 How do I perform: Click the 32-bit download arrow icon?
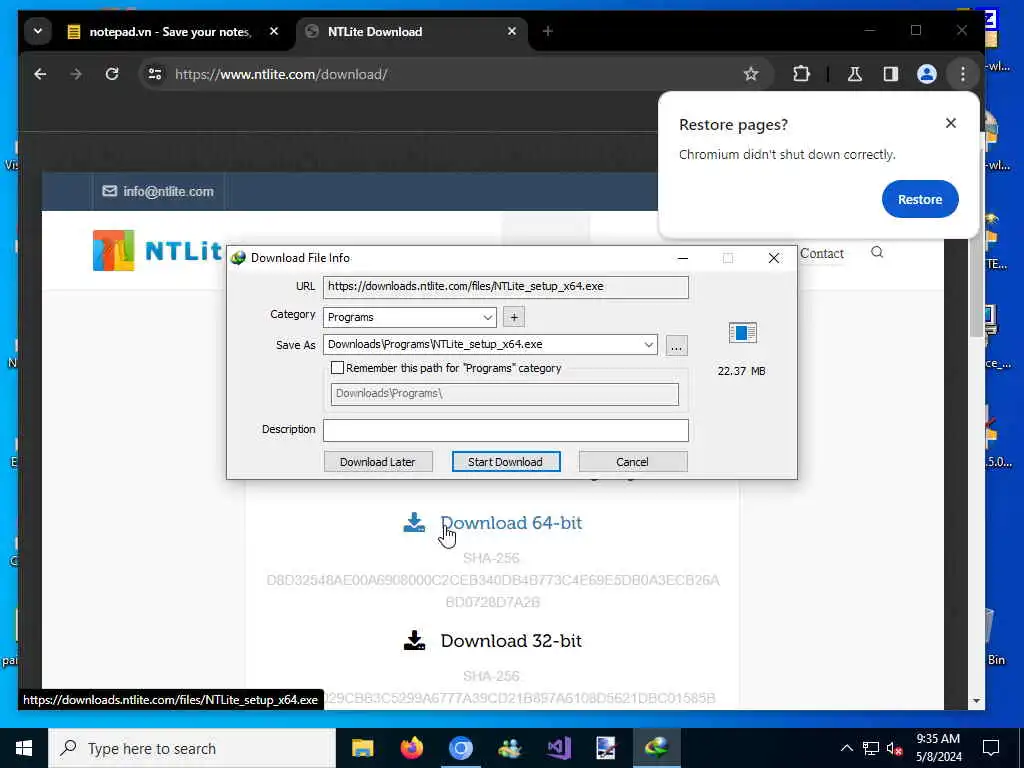[414, 640]
